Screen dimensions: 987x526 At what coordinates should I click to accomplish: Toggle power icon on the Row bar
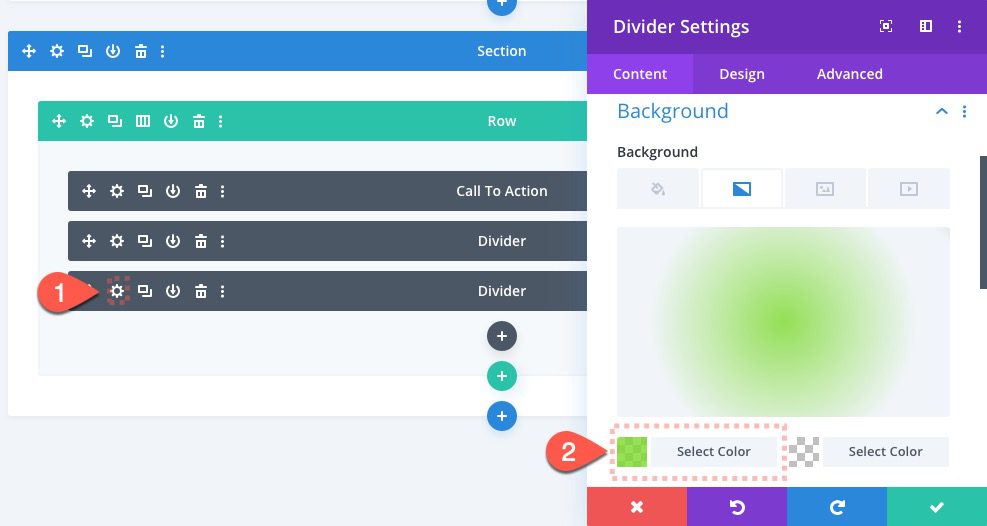click(x=171, y=121)
